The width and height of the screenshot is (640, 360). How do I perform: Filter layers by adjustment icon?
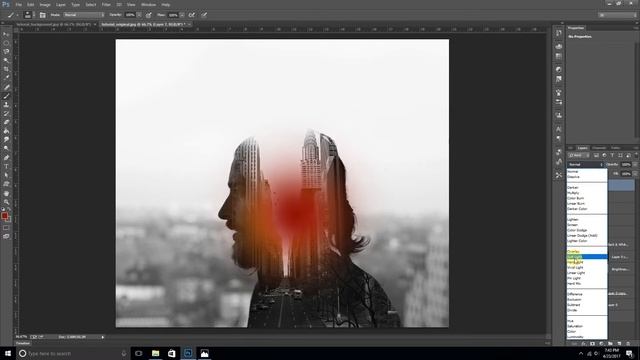[x=604, y=156]
